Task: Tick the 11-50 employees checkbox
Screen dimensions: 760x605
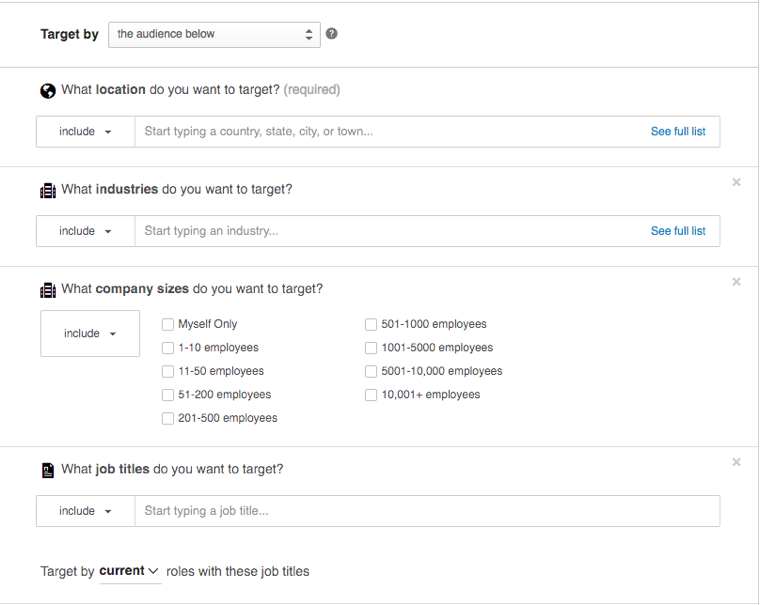Action: point(168,371)
